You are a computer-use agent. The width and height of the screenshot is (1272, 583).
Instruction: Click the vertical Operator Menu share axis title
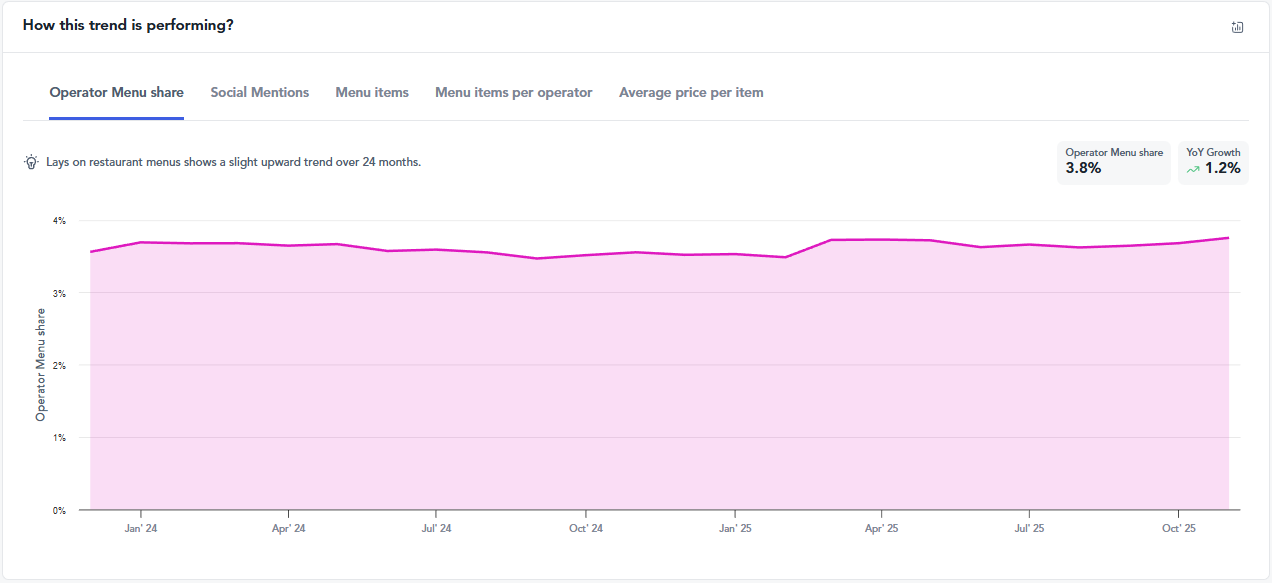(x=41, y=365)
